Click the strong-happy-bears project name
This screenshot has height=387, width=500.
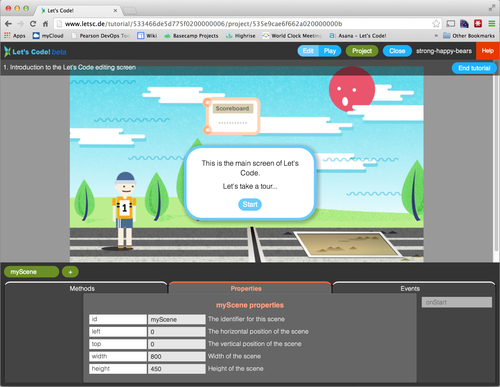tap(444, 51)
